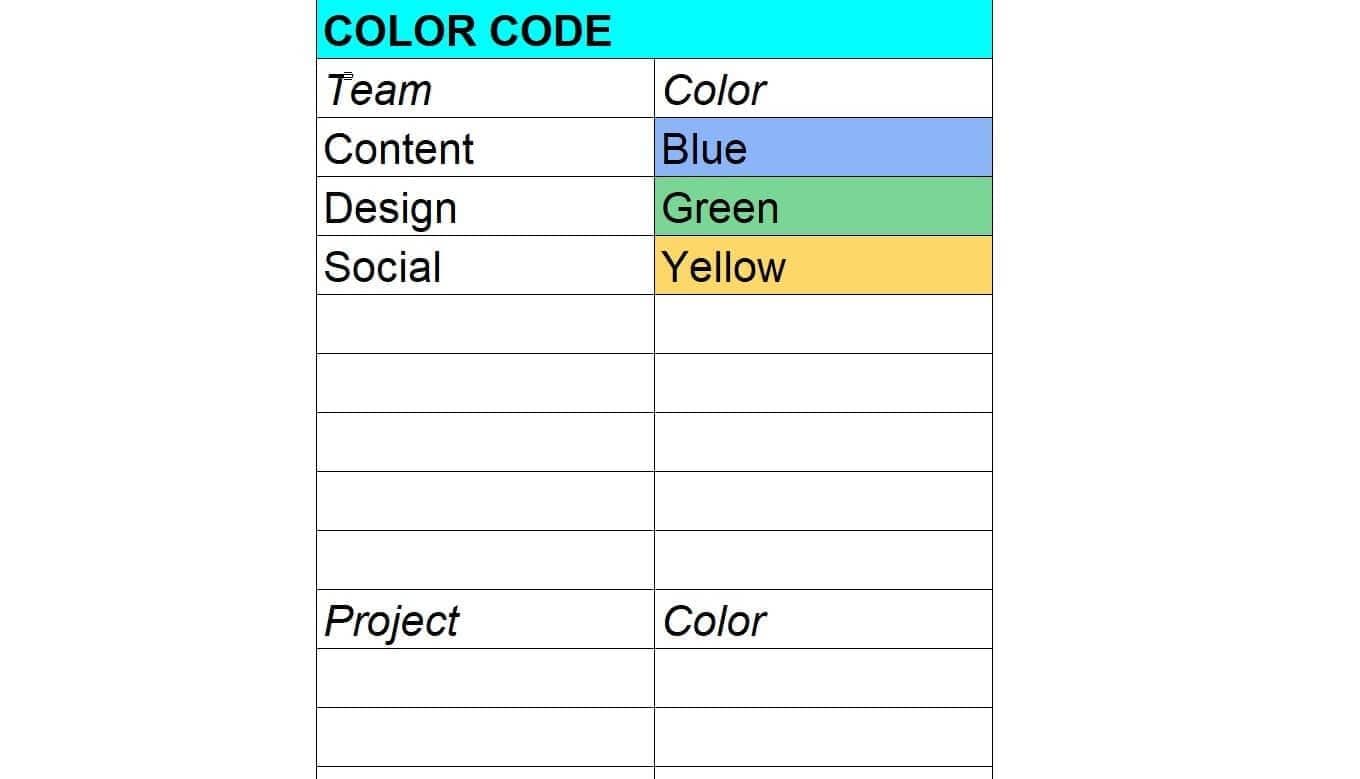Select the COLOR CODE title cell
Screen dimensions: 1360x779
654,30
